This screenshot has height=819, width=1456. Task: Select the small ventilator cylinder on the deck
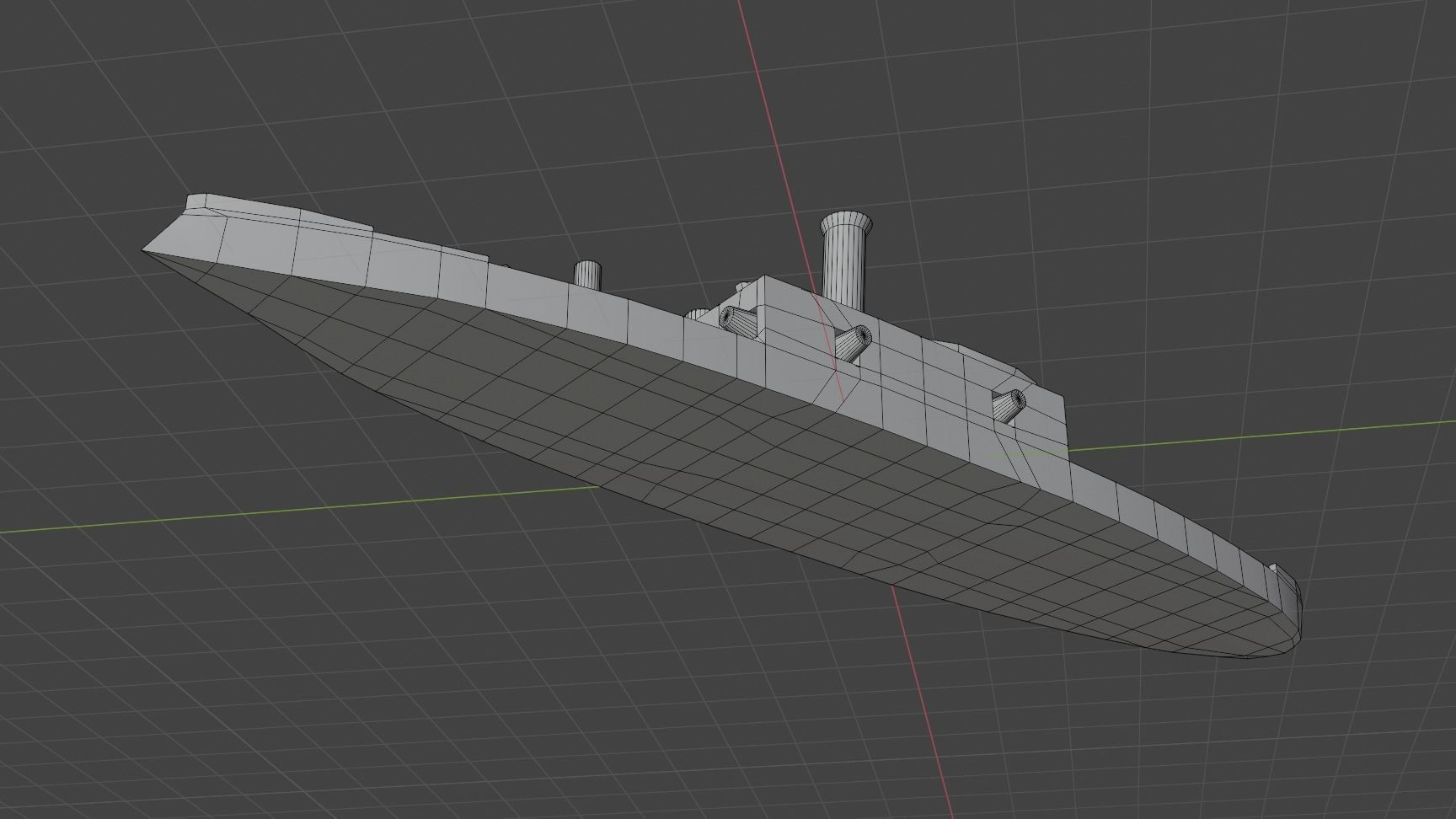tap(587, 274)
